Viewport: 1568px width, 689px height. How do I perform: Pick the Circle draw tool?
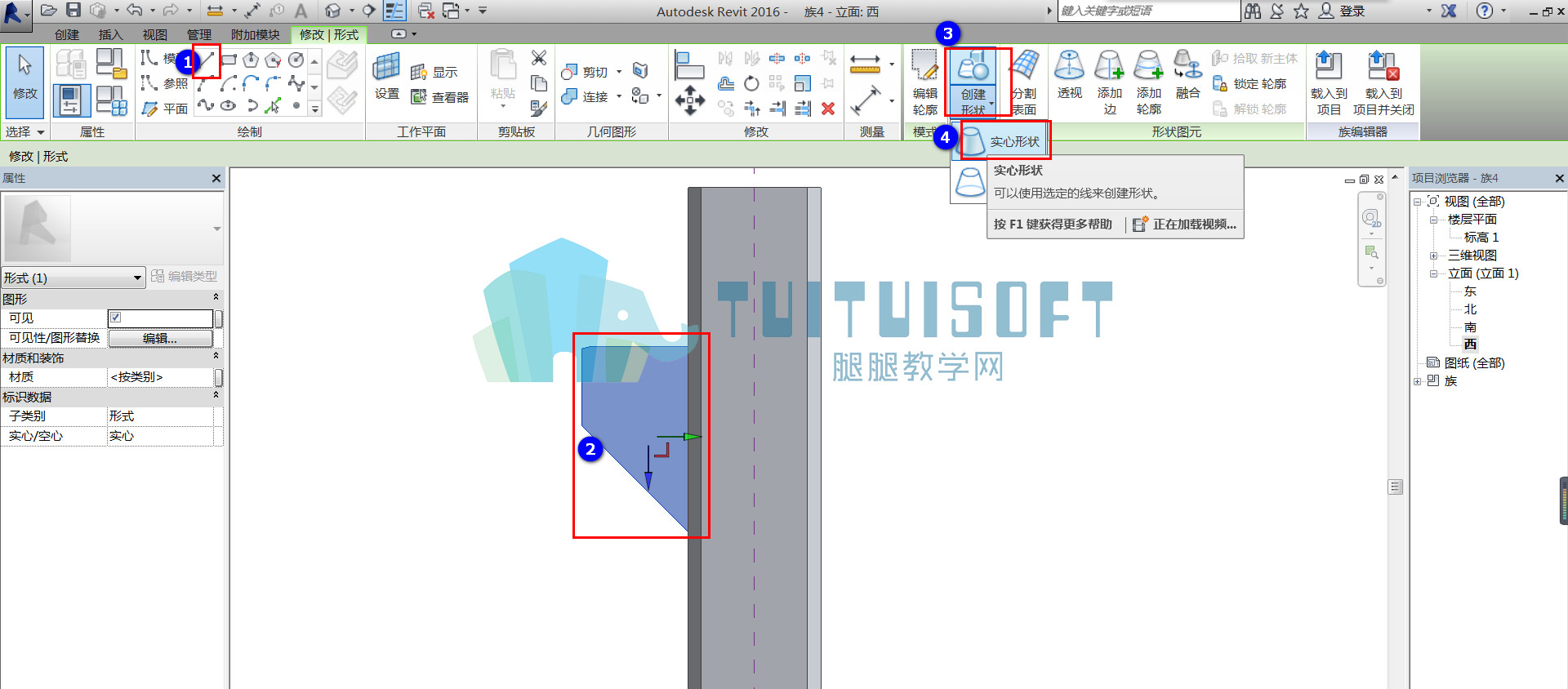296,60
